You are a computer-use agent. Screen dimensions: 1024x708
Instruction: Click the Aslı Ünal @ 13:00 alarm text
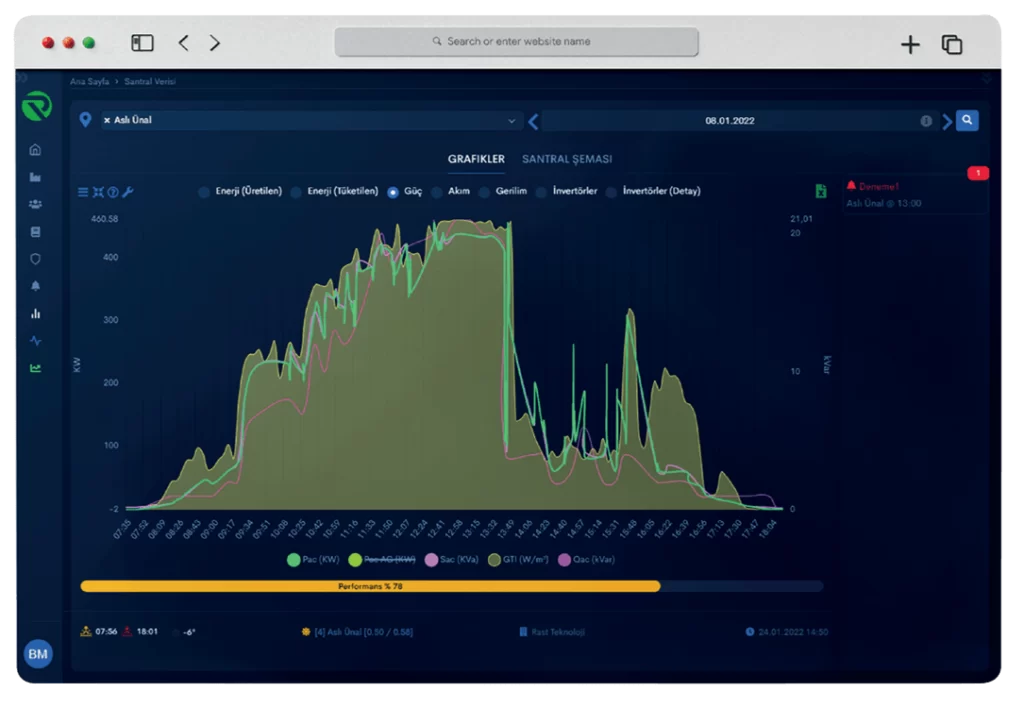coord(884,203)
